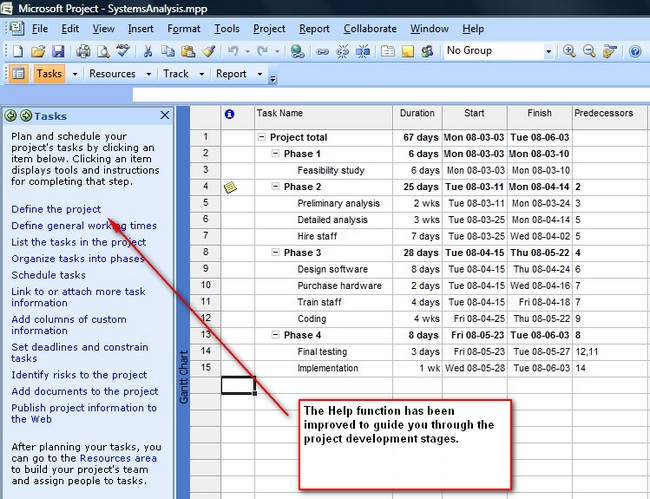Run the ABC spelling check icon
The height and width of the screenshot is (499, 650).
click(x=123, y=51)
